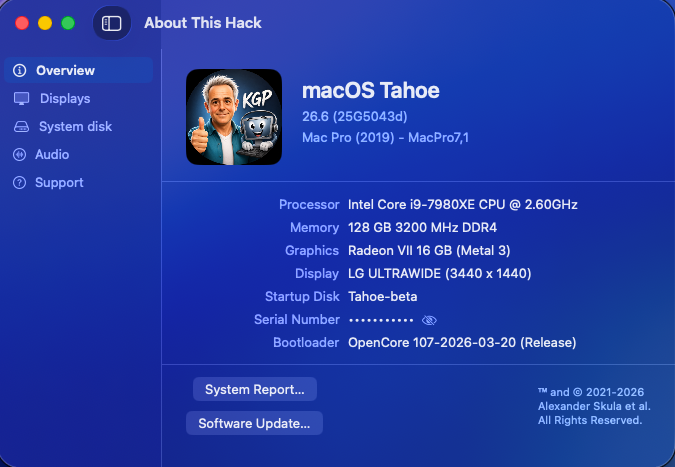The height and width of the screenshot is (467, 675).
Task: Close the window with the red button
Action: tap(22, 23)
